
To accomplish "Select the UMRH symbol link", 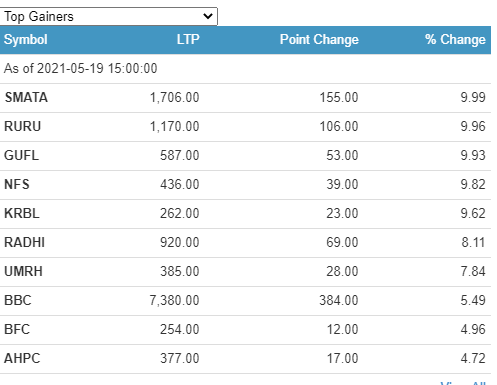I will (23, 271).
